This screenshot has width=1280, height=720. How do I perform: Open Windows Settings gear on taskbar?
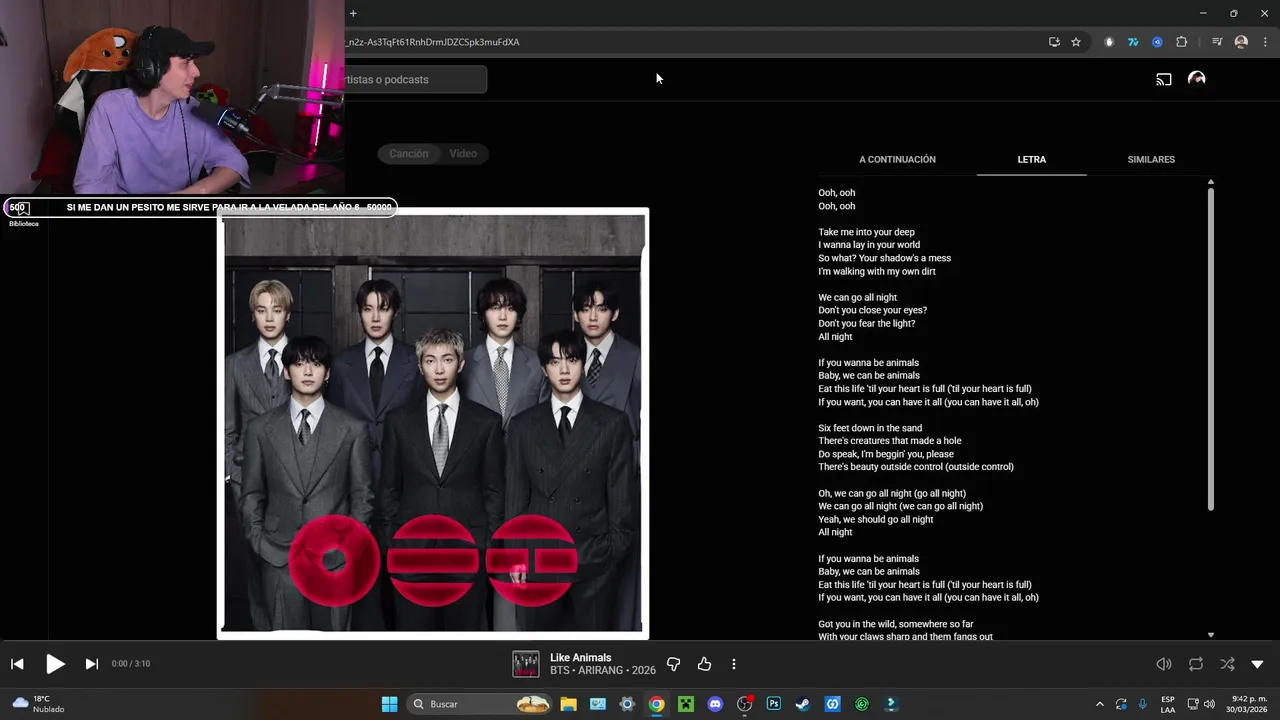[627, 704]
